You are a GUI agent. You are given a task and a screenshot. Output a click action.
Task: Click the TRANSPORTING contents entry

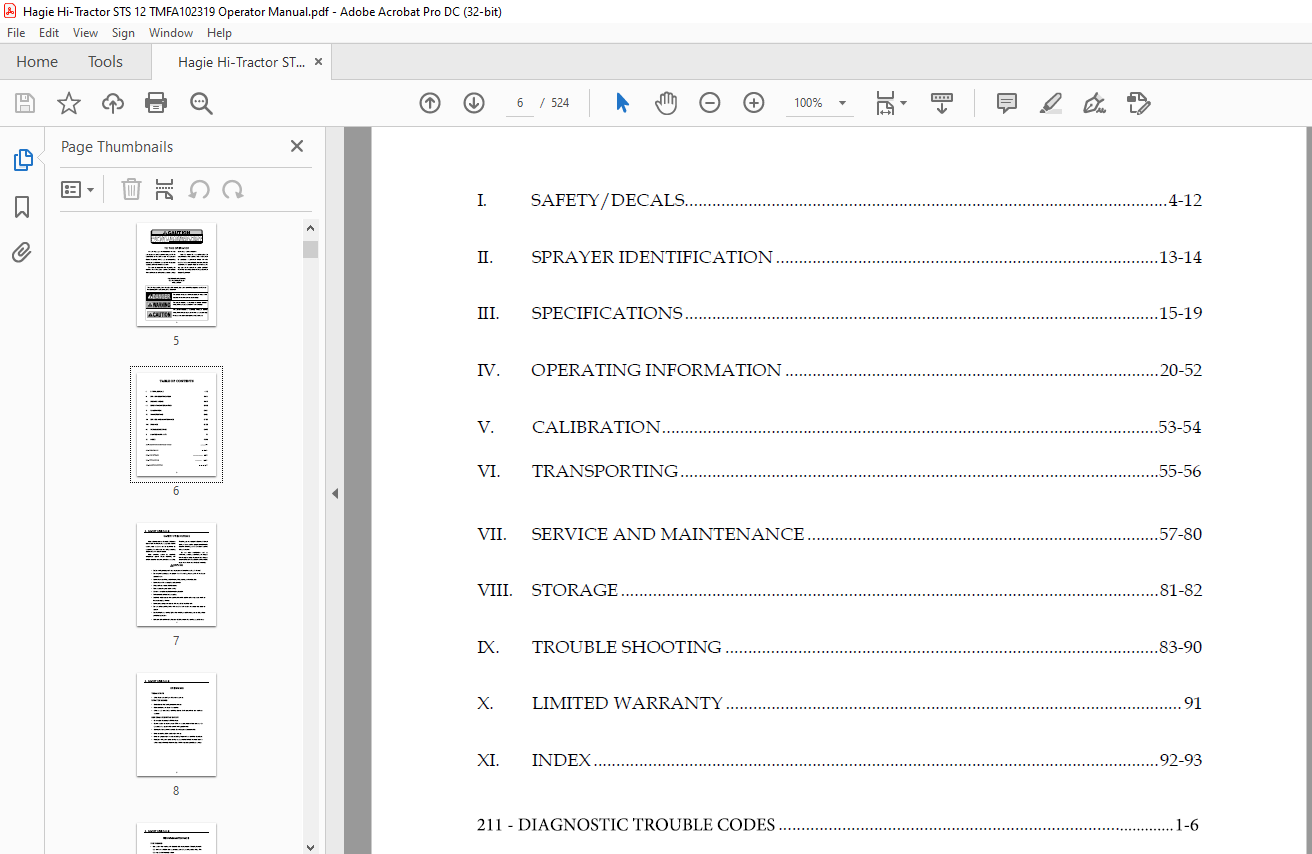coord(839,471)
